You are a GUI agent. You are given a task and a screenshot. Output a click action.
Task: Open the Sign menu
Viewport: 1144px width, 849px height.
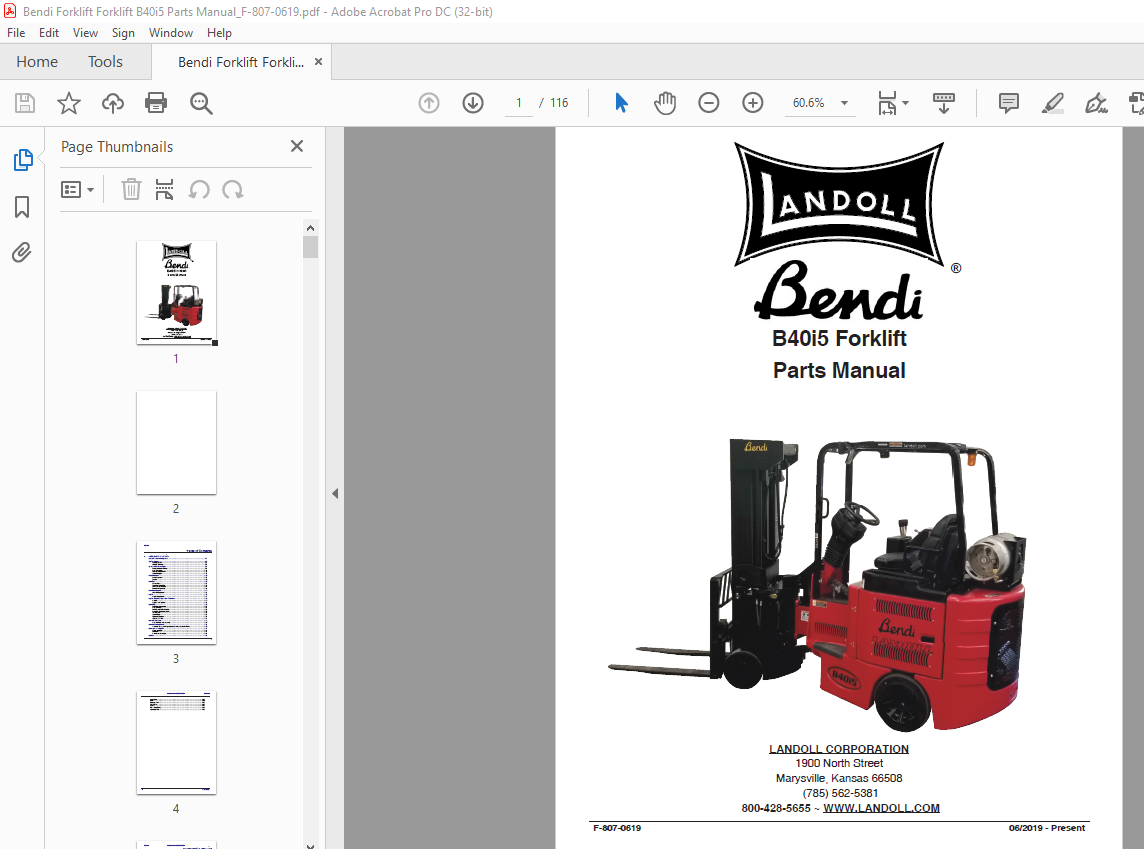(x=123, y=33)
